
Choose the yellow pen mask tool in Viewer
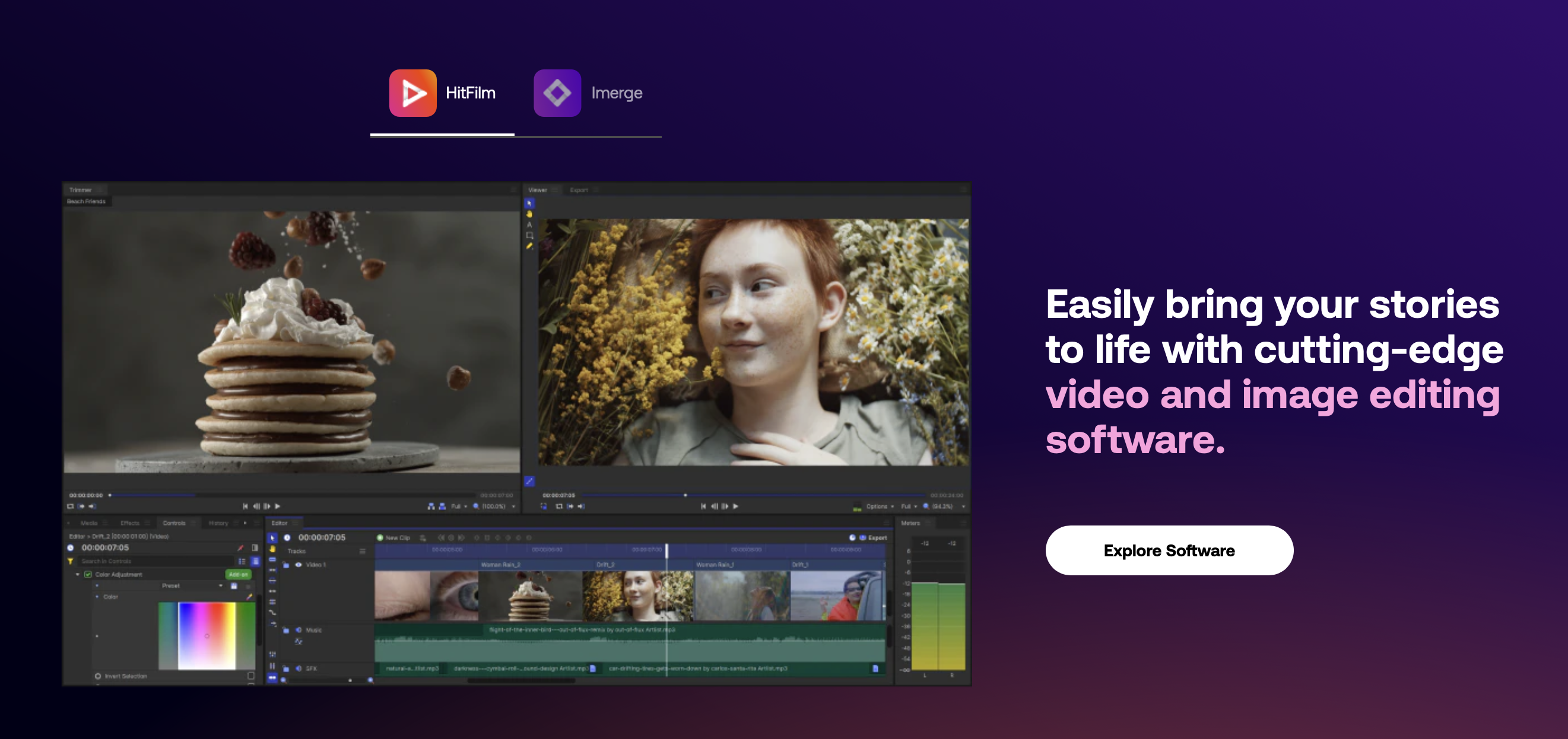pyautogui.click(x=529, y=246)
